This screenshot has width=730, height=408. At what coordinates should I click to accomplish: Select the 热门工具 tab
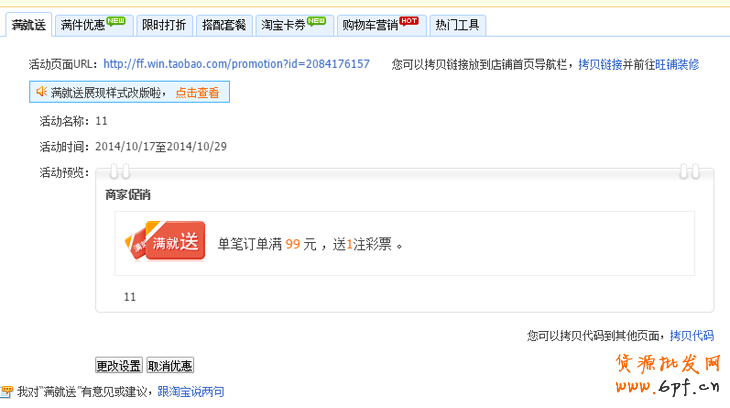coord(458,24)
